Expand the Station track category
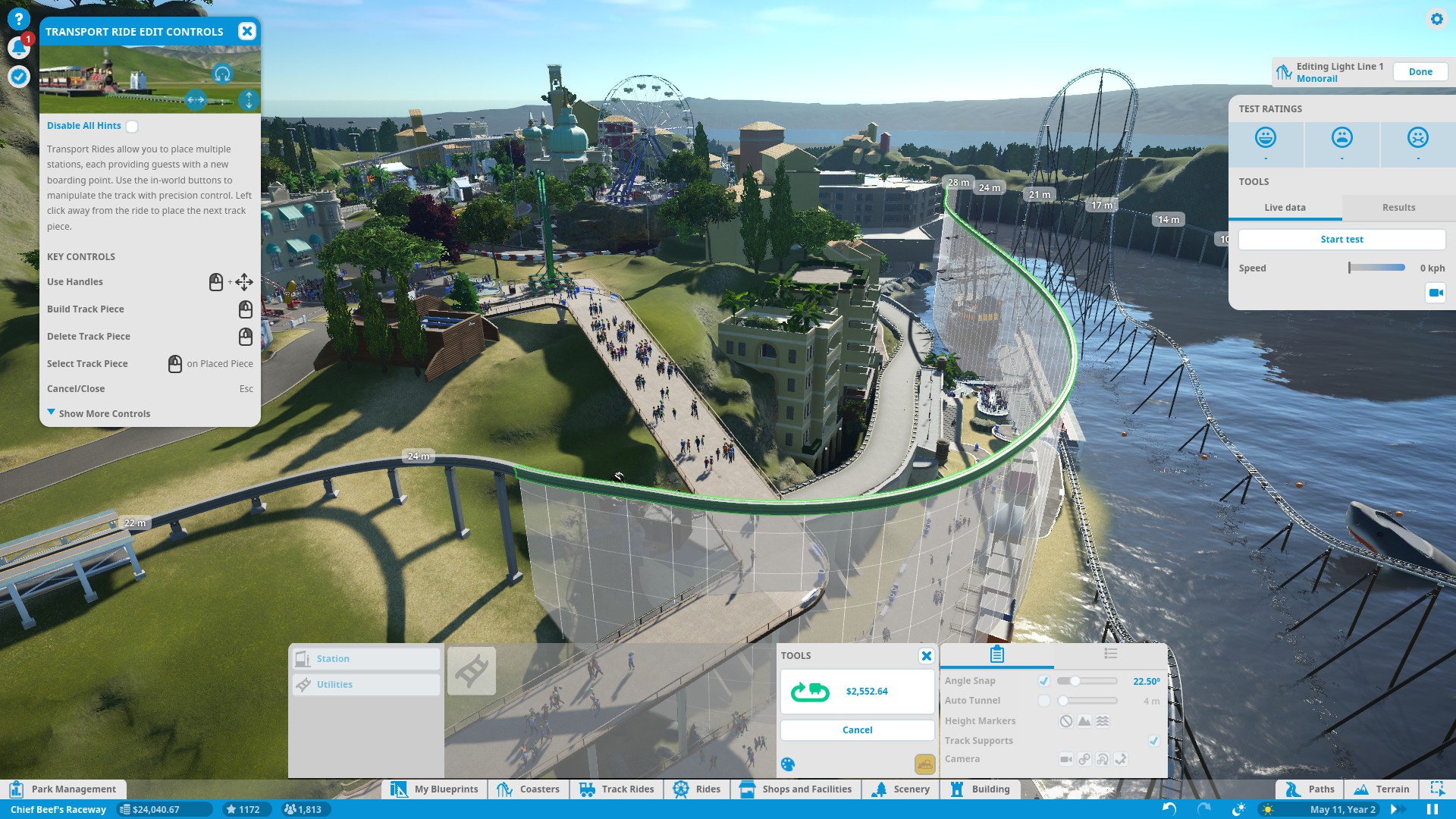1456x819 pixels. point(366,659)
